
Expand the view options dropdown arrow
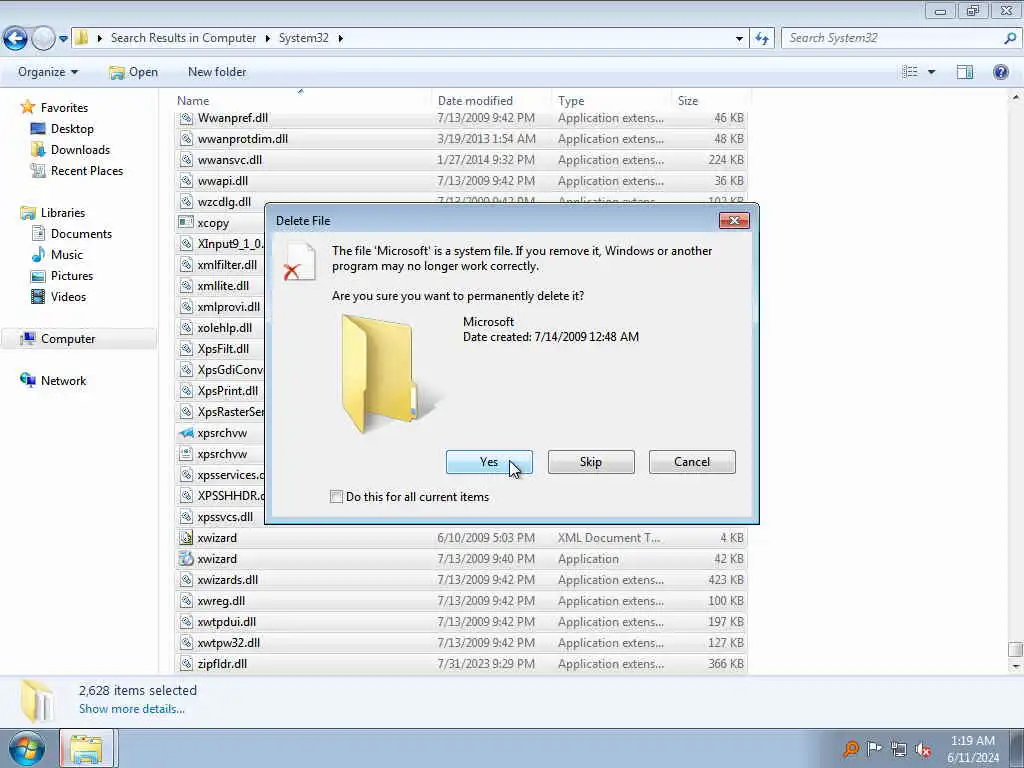(932, 72)
